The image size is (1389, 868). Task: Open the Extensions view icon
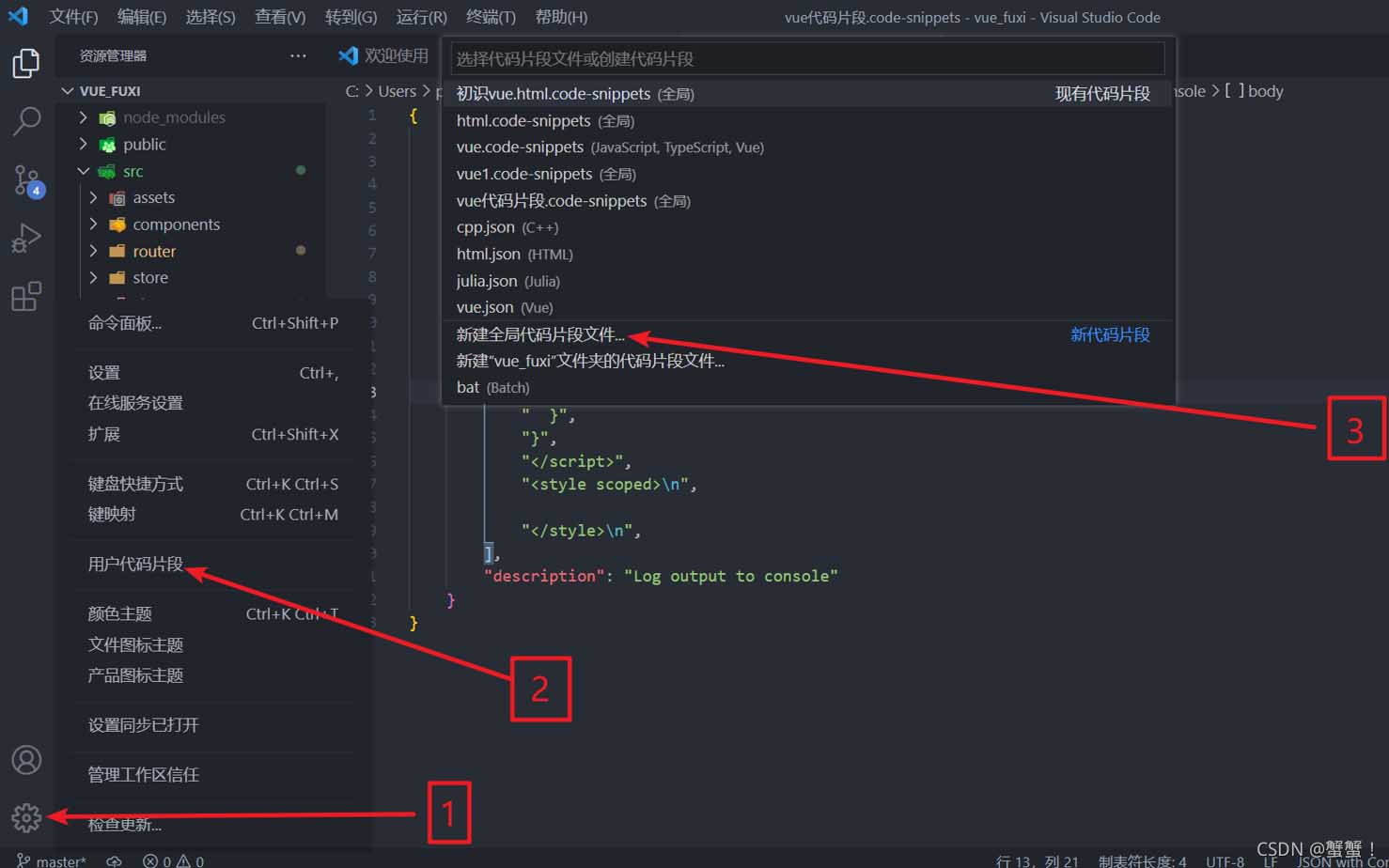point(26,296)
